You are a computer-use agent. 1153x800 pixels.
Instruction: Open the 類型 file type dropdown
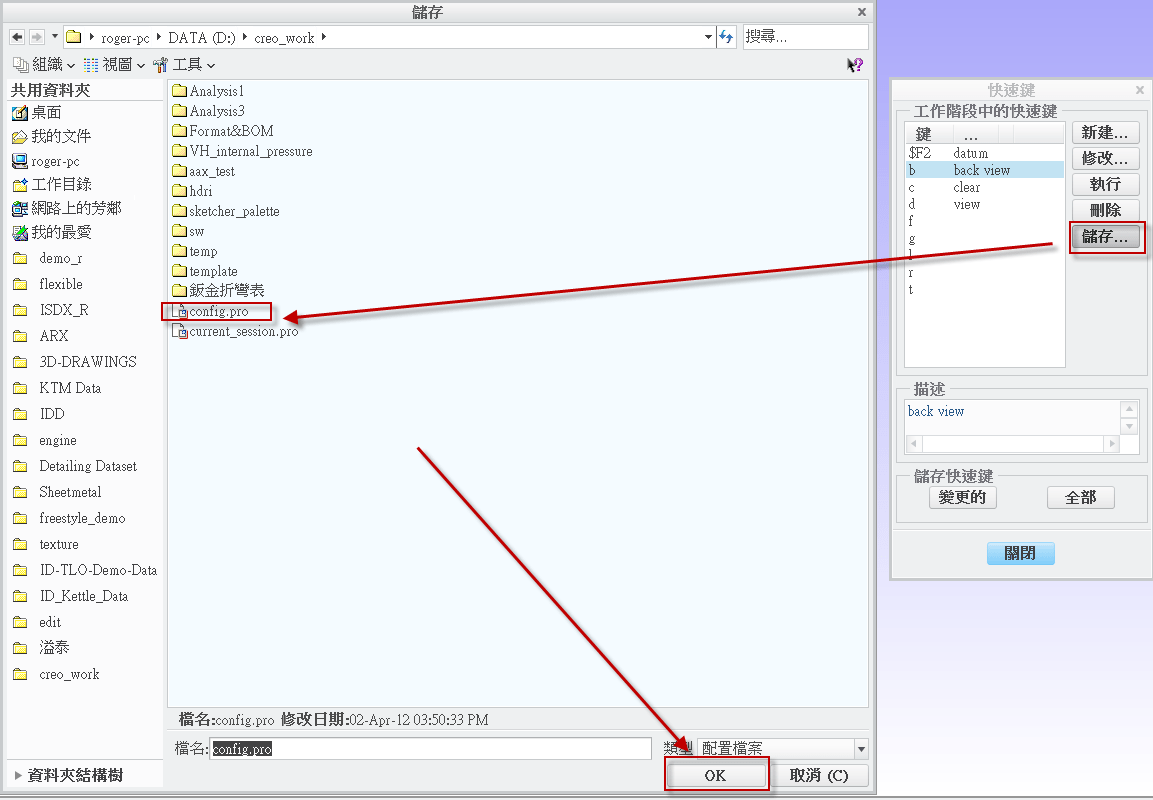click(x=861, y=749)
